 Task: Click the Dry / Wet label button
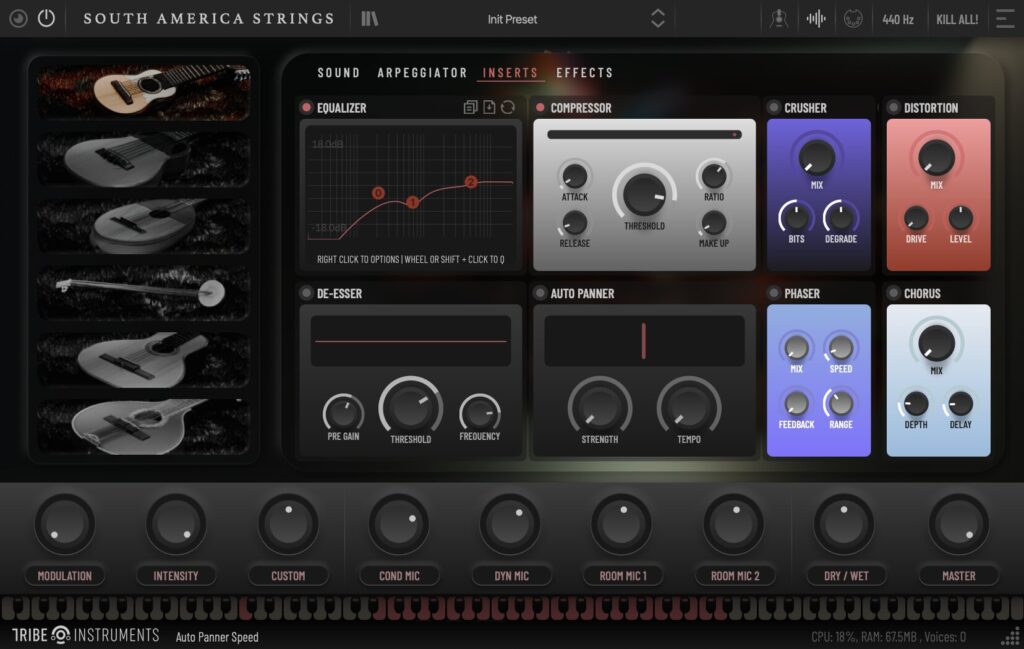pos(846,576)
